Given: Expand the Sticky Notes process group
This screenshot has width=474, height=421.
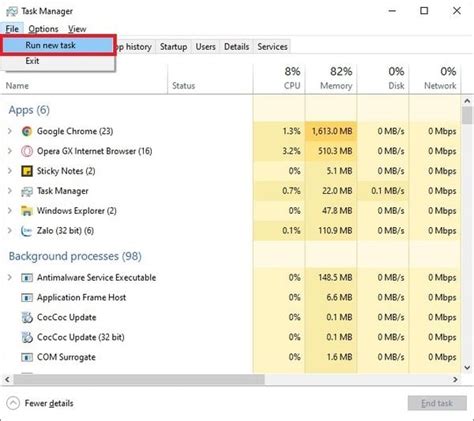Looking at the screenshot, I should click(x=10, y=171).
